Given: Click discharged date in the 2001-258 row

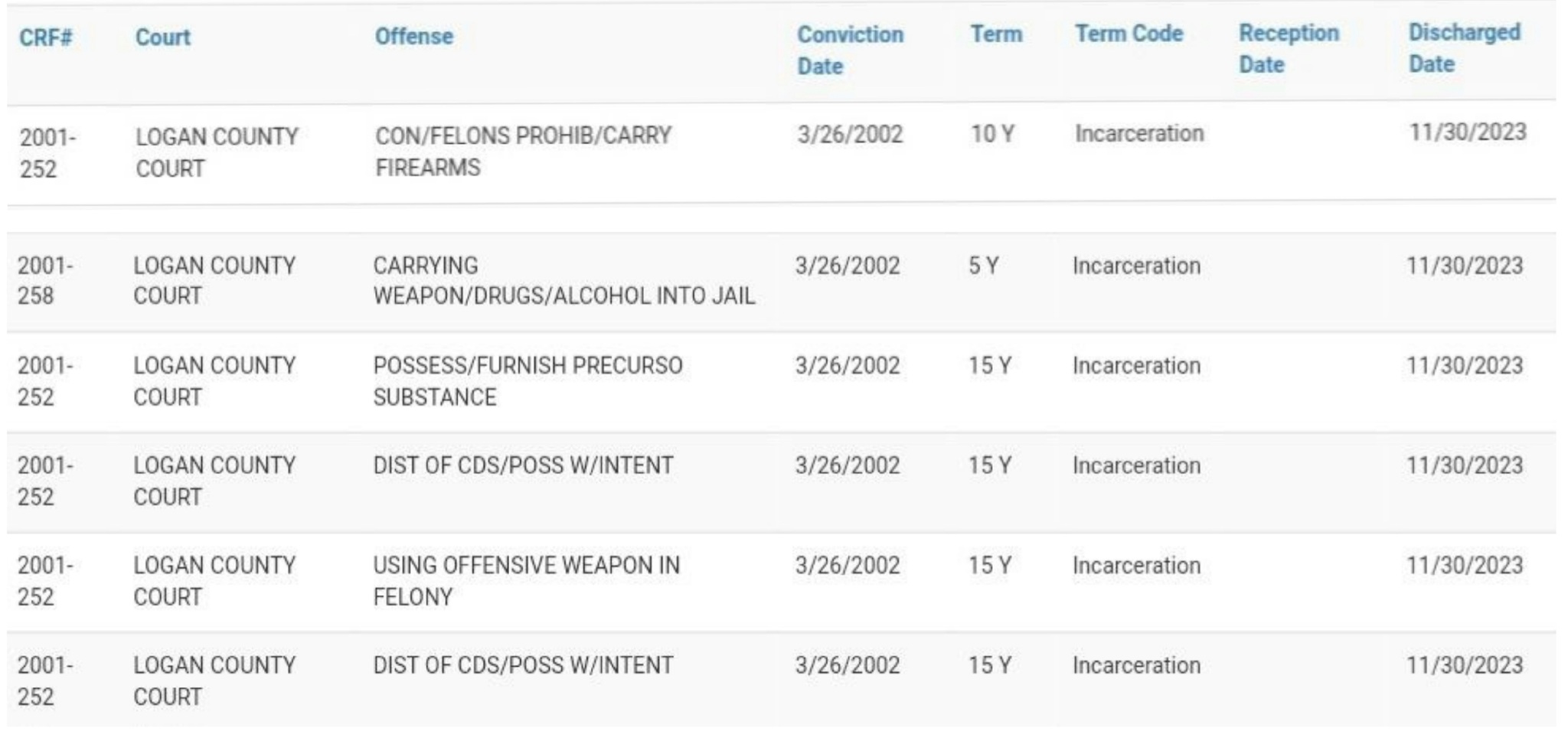Looking at the screenshot, I should pyautogui.click(x=1464, y=266).
